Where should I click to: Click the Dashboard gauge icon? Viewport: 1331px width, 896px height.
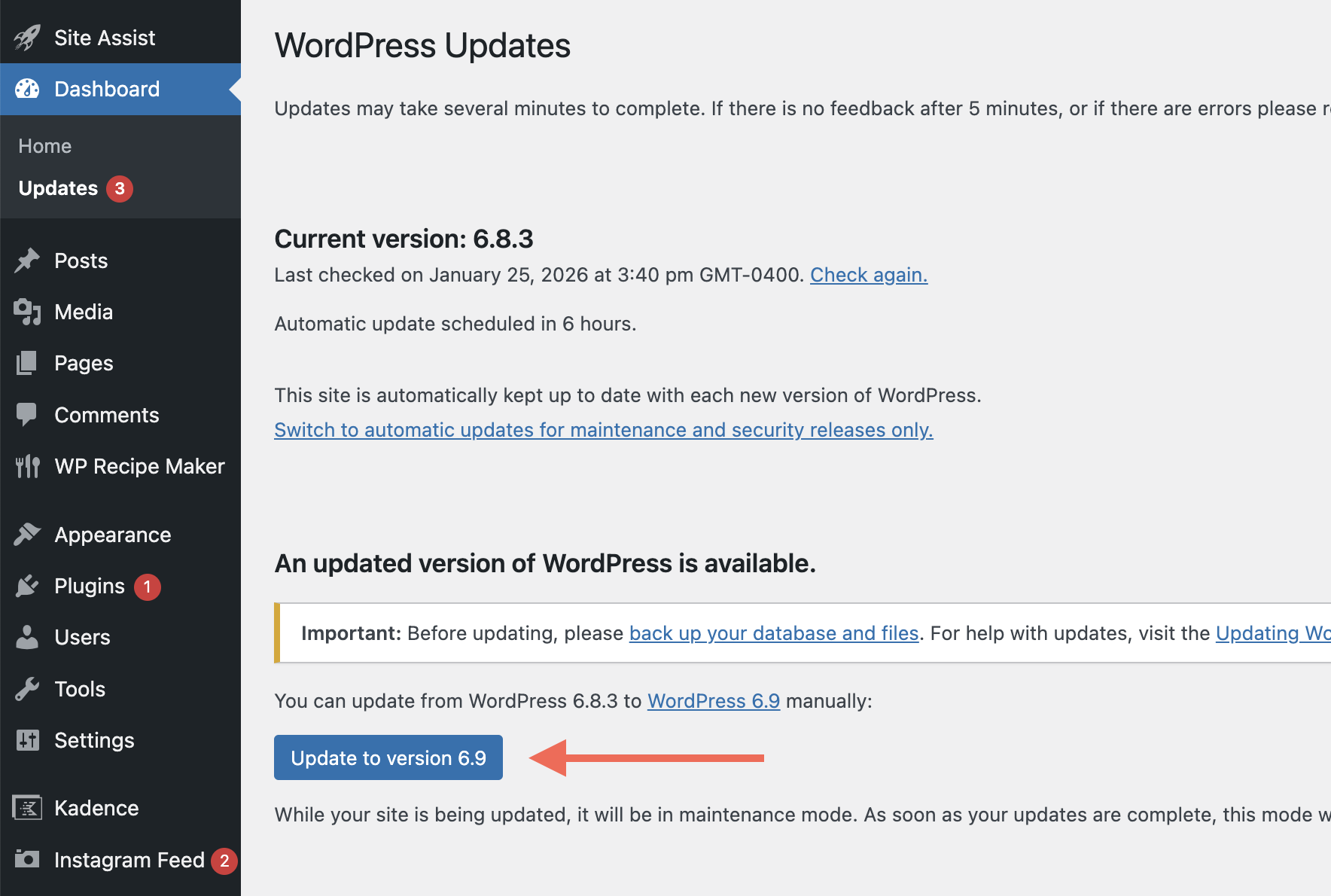pyautogui.click(x=27, y=89)
